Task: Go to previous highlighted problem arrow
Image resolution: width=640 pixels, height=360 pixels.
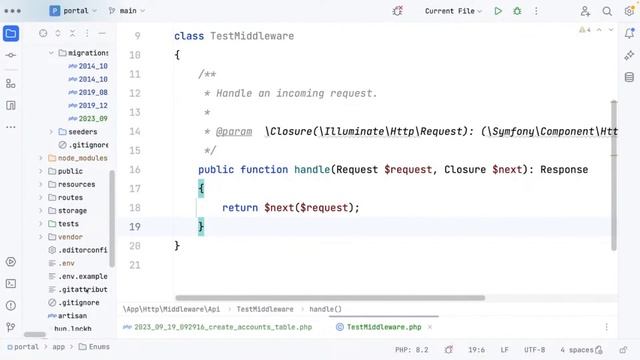Action: tap(599, 30)
